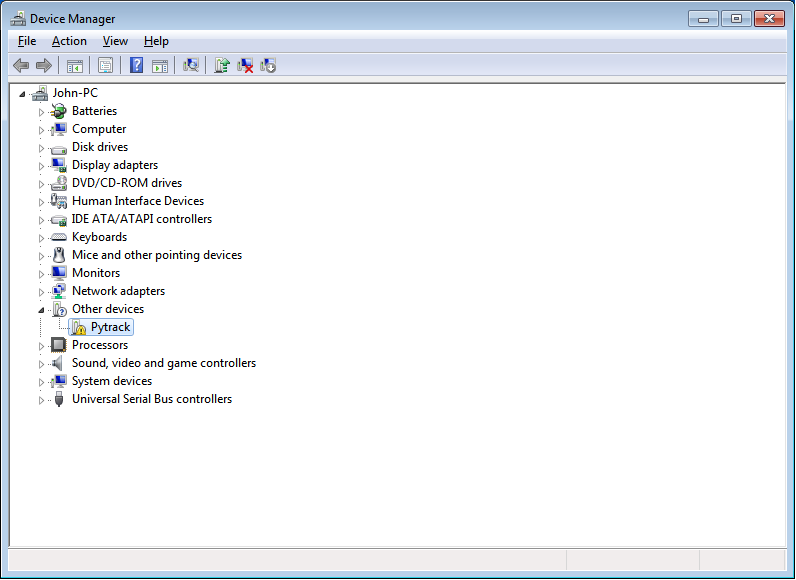This screenshot has width=796, height=580.
Task: Click the Uninstall device toolbar icon
Action: coord(245,65)
